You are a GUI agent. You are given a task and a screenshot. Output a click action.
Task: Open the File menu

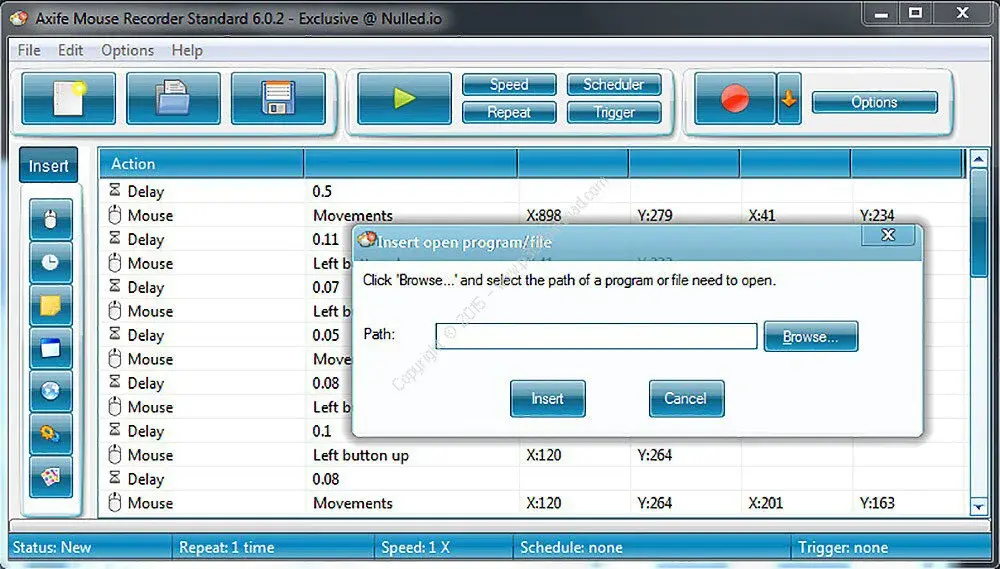29,50
